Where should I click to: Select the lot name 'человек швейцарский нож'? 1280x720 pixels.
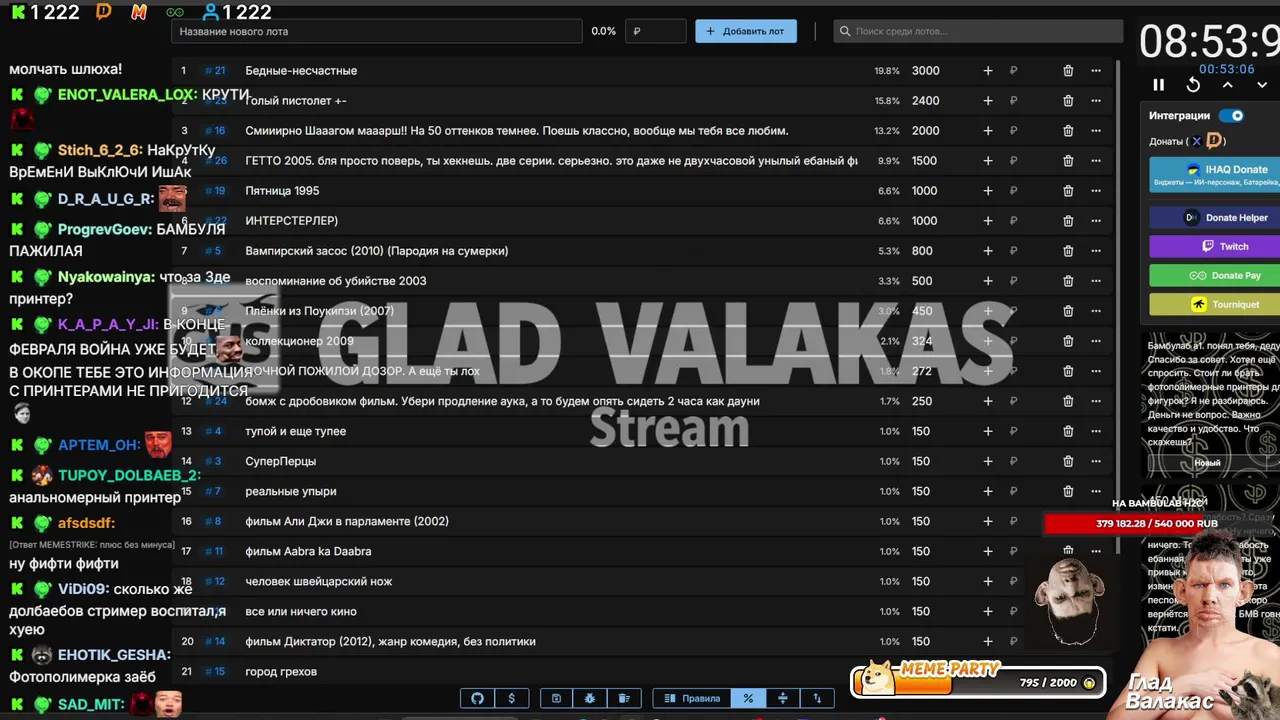click(x=319, y=581)
